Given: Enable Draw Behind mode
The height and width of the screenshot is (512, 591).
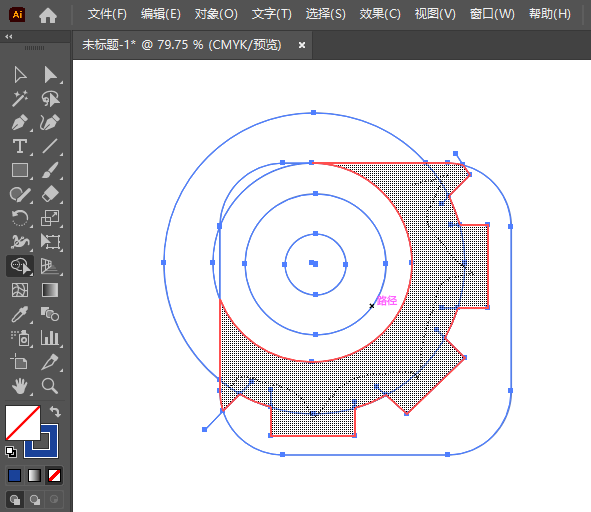Looking at the screenshot, I should click(35, 500).
